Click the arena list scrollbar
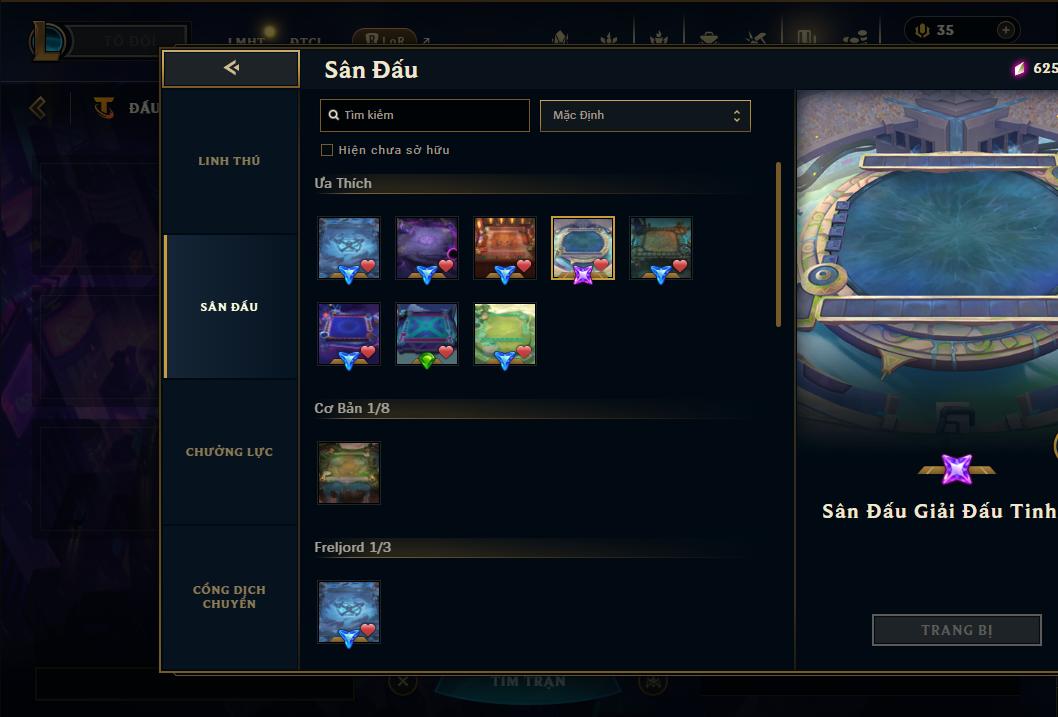This screenshot has width=1058, height=717. pyautogui.click(x=778, y=244)
